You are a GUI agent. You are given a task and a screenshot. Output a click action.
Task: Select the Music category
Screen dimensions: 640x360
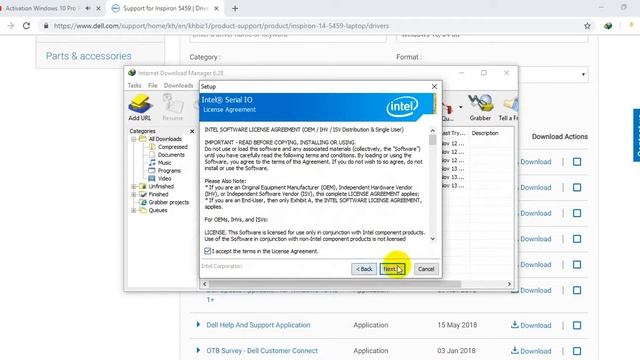164,162
